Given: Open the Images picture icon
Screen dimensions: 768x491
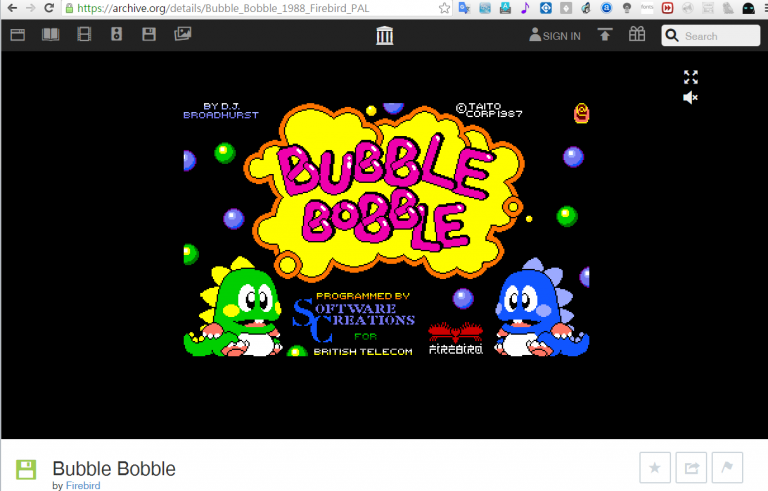Looking at the screenshot, I should pos(182,34).
